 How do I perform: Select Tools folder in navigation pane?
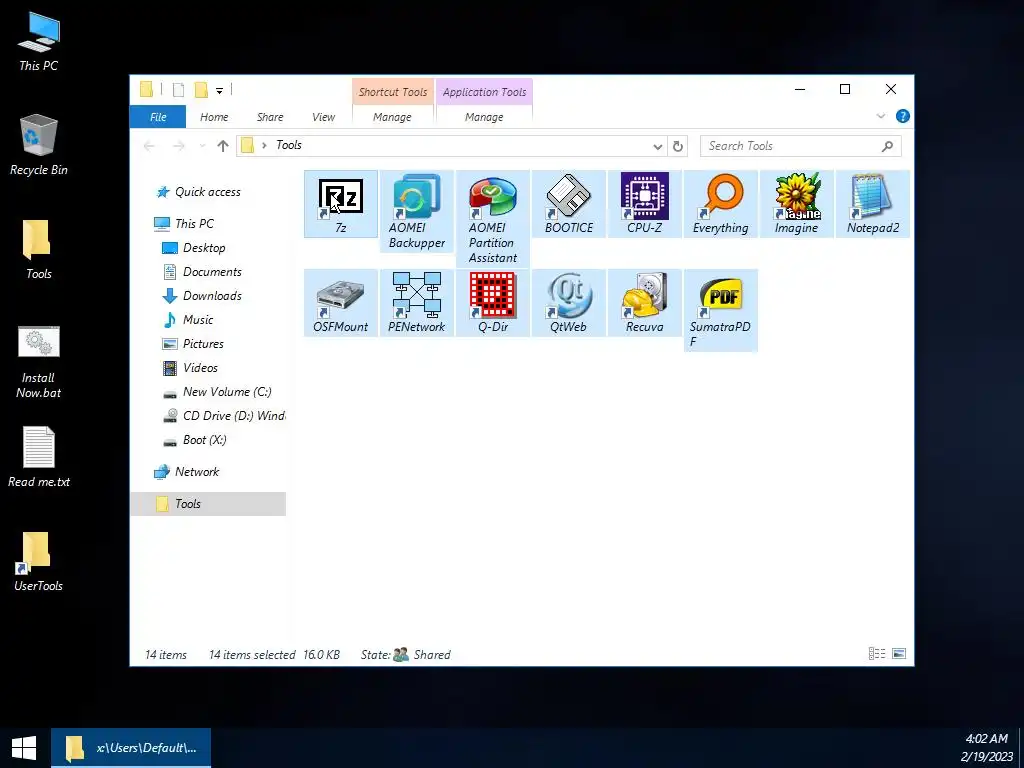click(208, 504)
